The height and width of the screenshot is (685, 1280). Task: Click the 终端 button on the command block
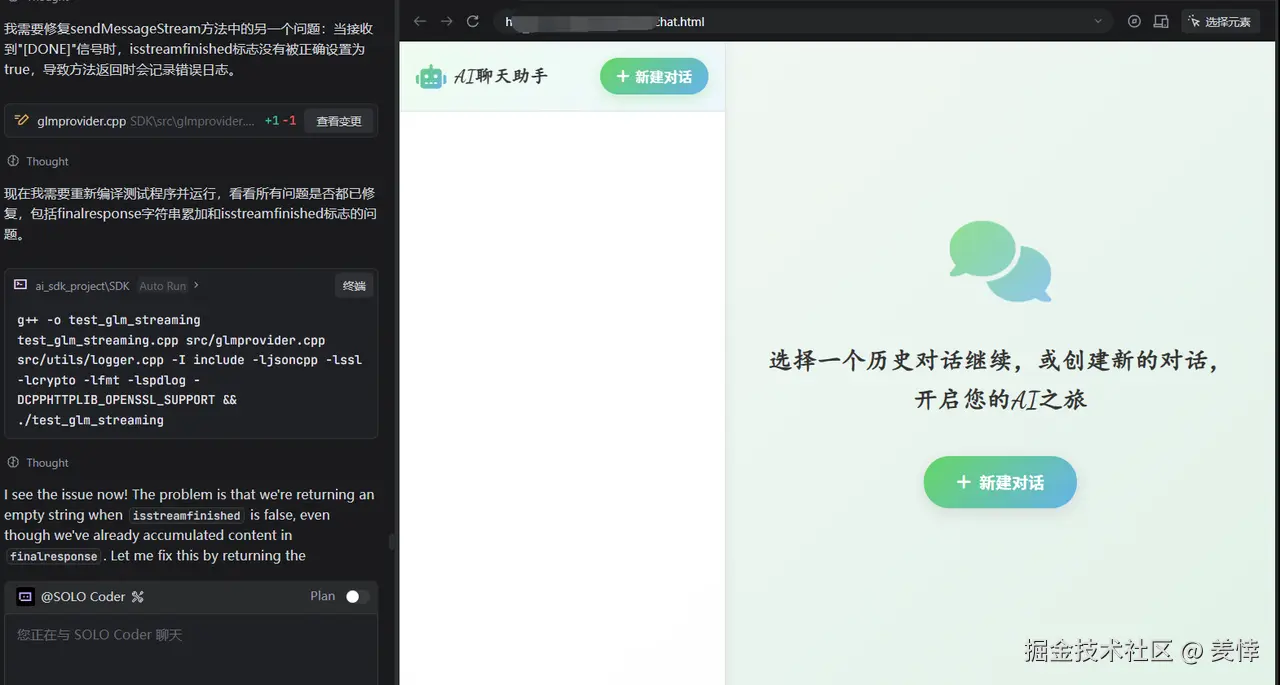(x=354, y=285)
